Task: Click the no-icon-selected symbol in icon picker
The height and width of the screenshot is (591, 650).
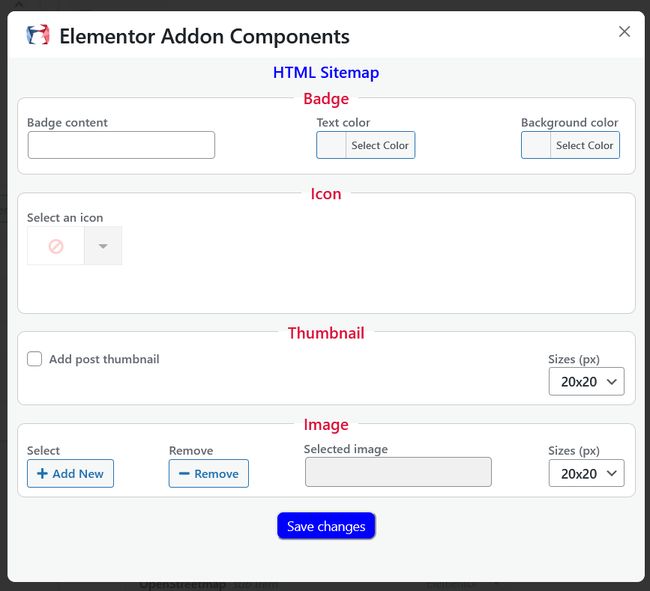Action: pos(56,246)
